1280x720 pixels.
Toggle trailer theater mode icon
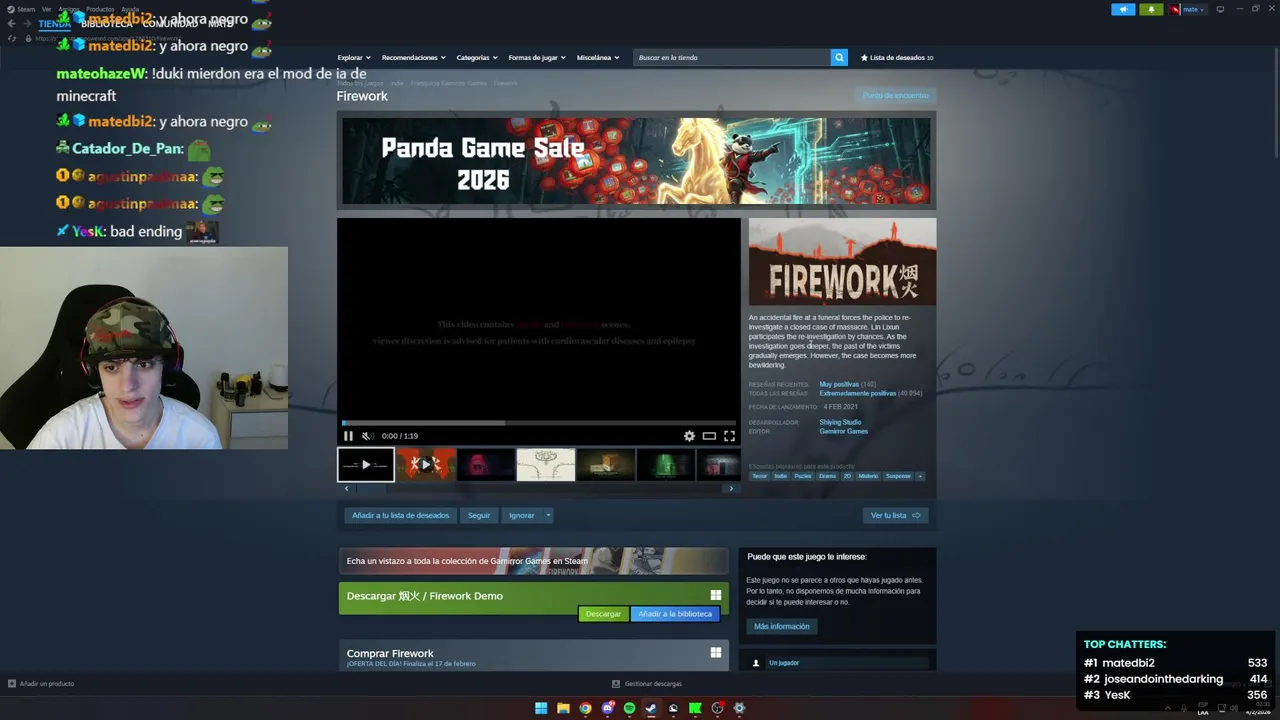click(709, 436)
